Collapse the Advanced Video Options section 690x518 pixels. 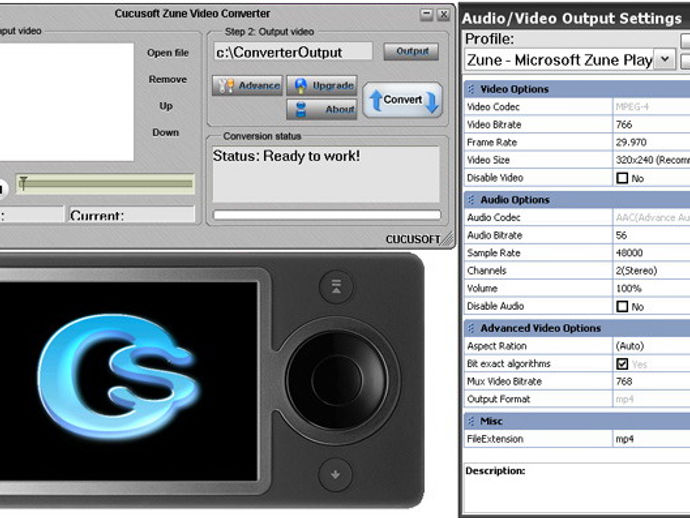471,328
